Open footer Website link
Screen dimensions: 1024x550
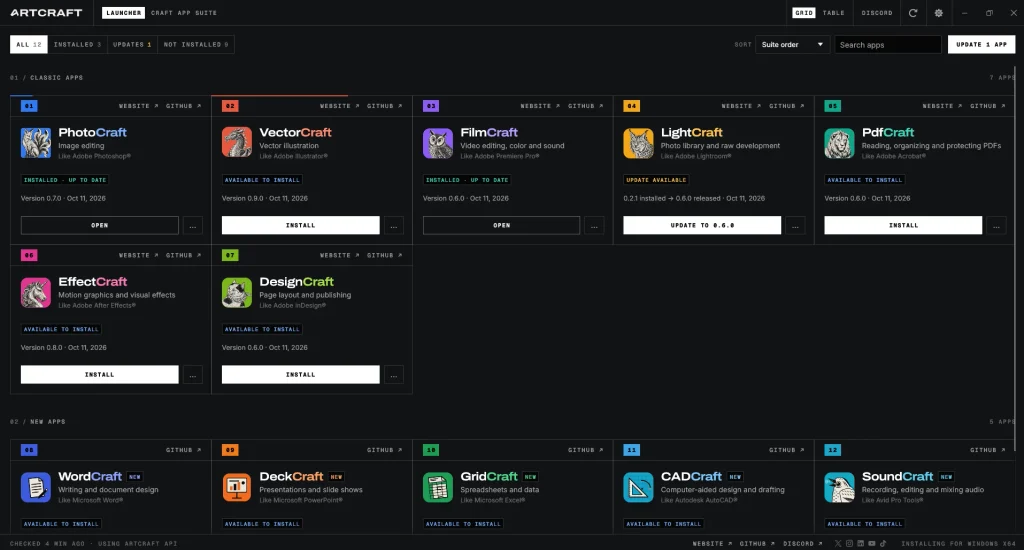712,543
